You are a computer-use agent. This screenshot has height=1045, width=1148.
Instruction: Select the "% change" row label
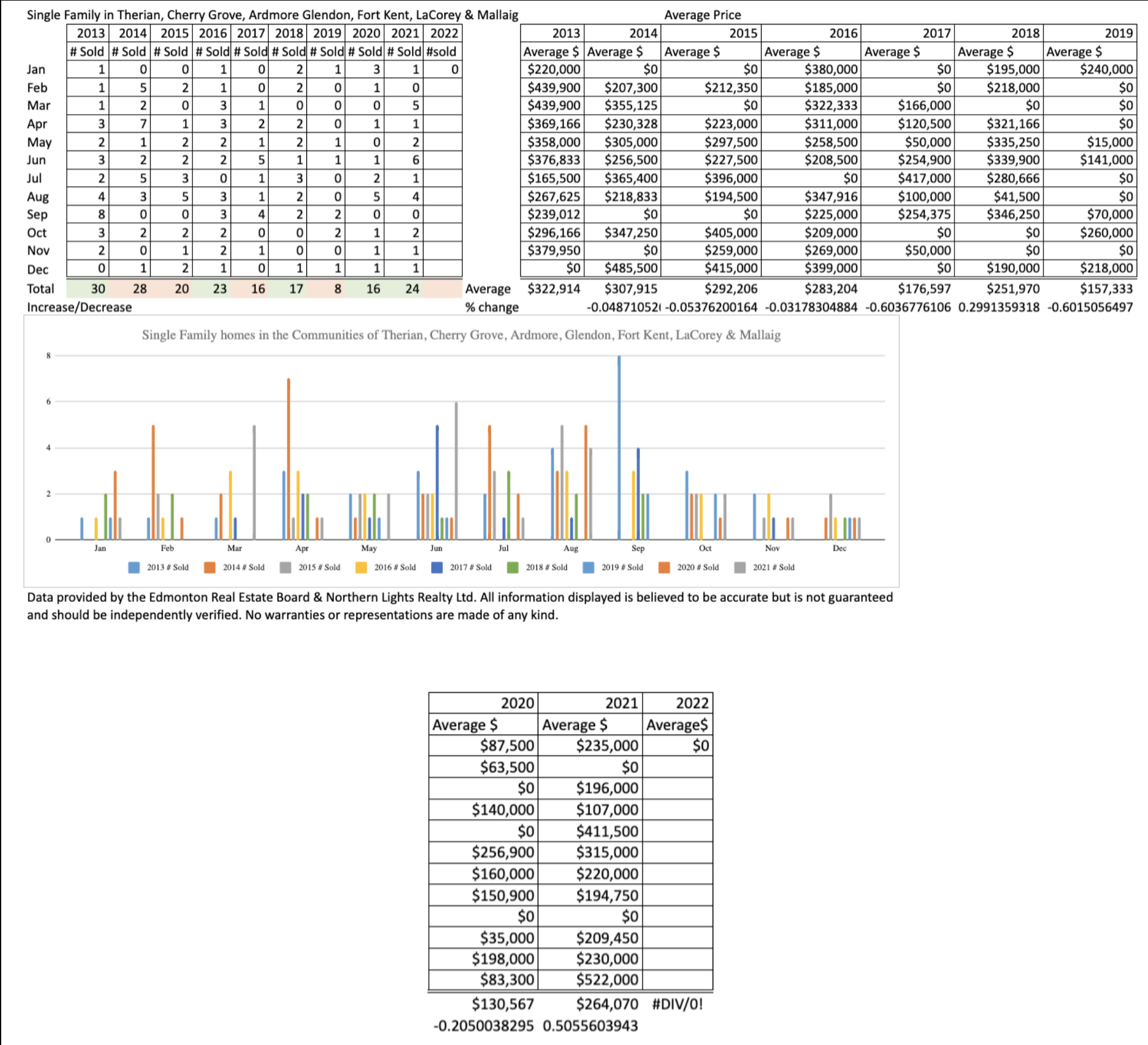(492, 308)
